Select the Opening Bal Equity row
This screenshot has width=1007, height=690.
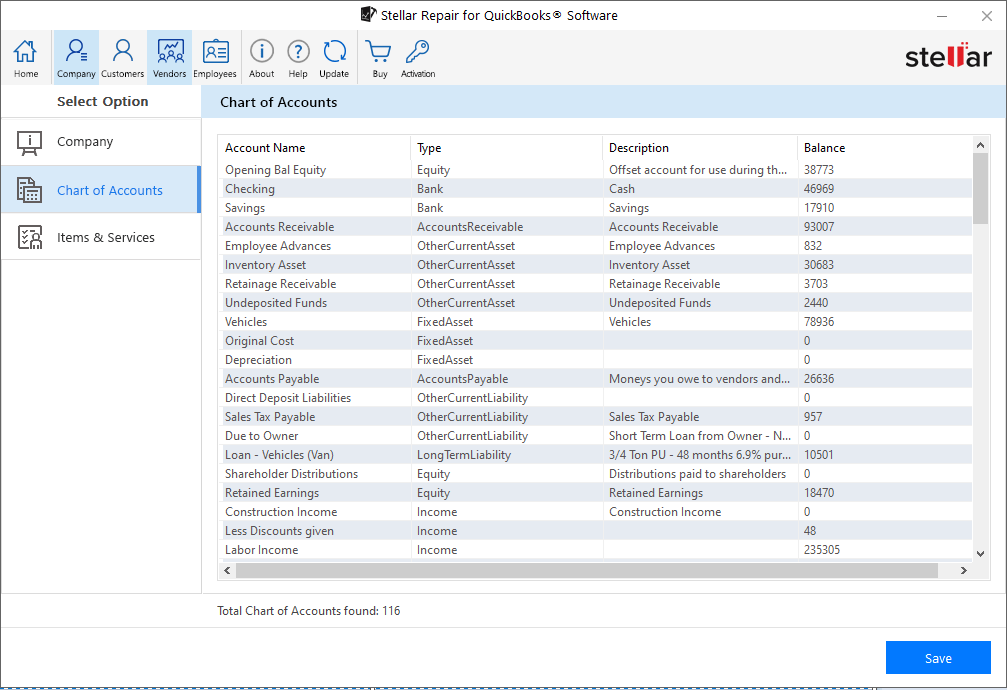(x=595, y=170)
